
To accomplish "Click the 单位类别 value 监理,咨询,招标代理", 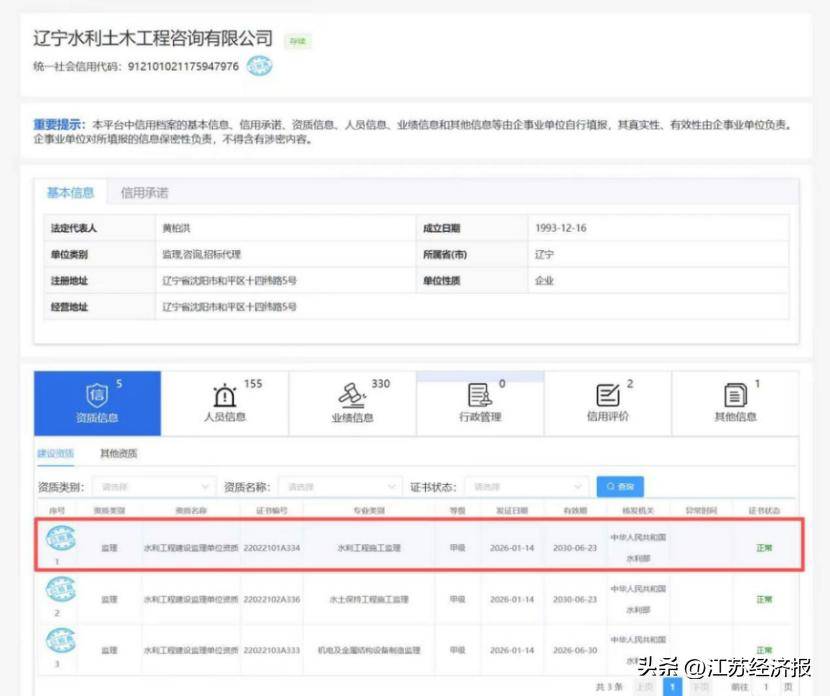I will tap(201, 255).
